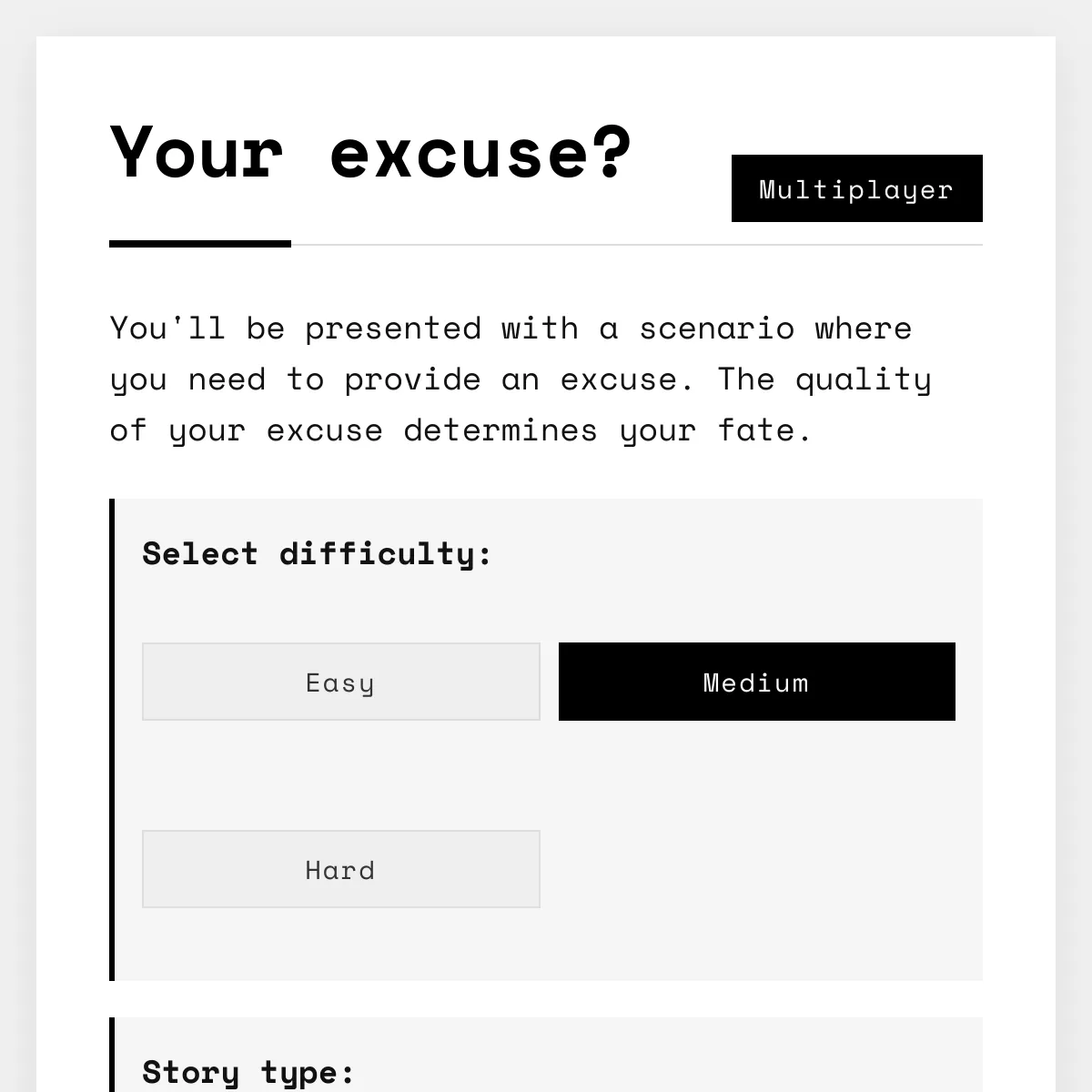Click "You'll" at the start of the description

[x=167, y=329]
